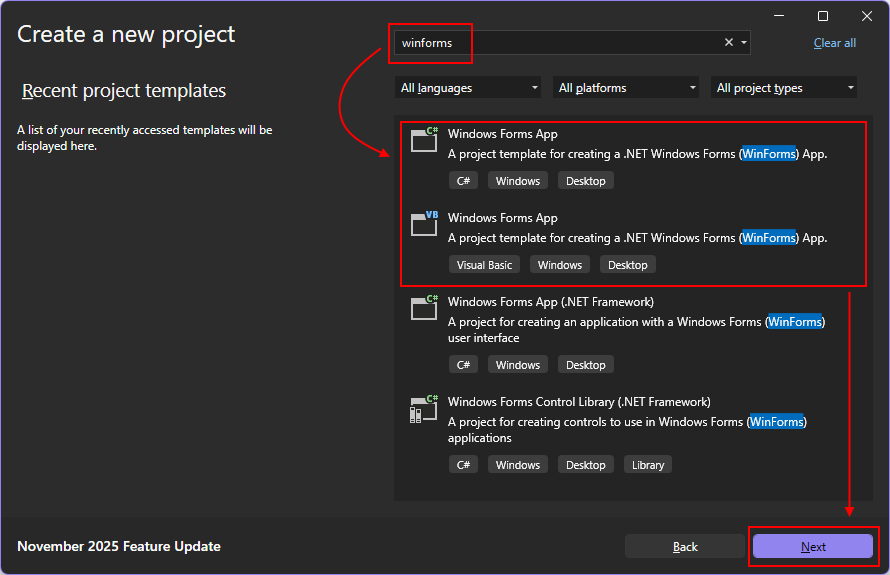Click the C# Windows Forms App template icon

tap(425, 140)
